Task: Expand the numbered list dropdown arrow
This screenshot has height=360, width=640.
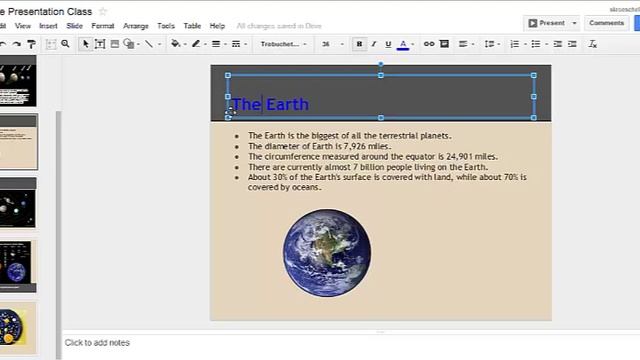Action: pyautogui.click(x=525, y=44)
